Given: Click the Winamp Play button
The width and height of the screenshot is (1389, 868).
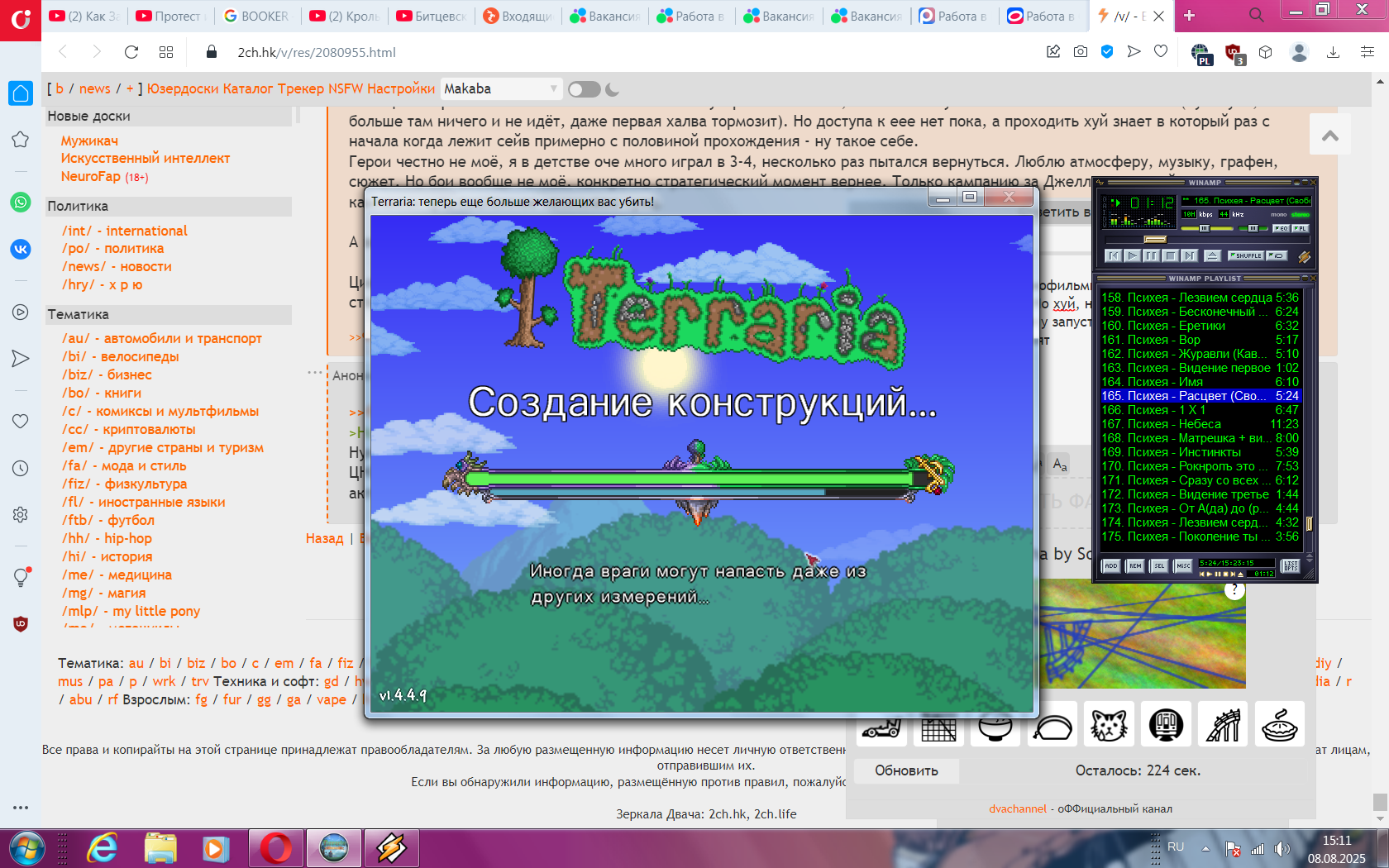Looking at the screenshot, I should pyautogui.click(x=1133, y=255).
